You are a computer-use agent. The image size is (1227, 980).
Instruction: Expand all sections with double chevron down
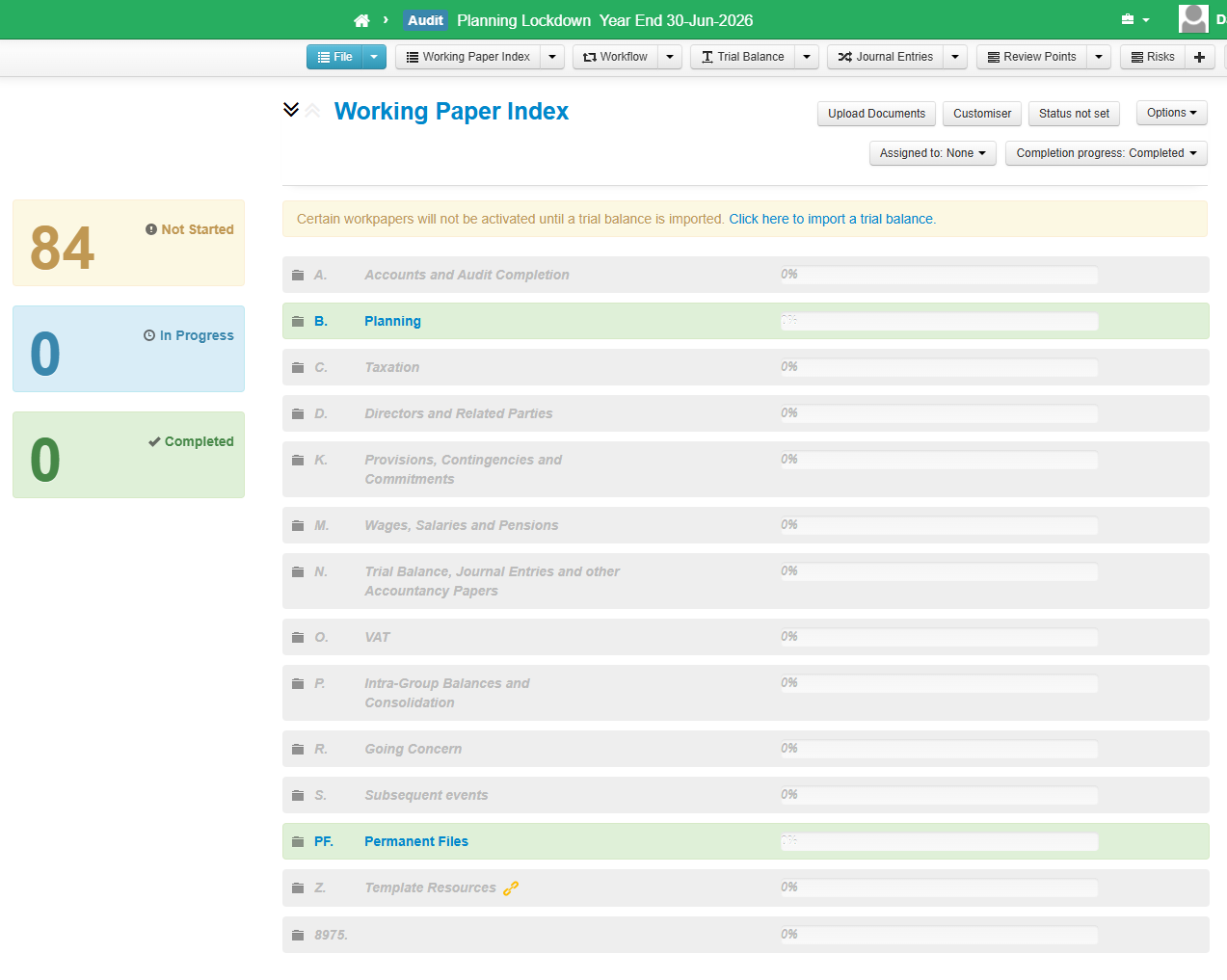pyautogui.click(x=291, y=110)
